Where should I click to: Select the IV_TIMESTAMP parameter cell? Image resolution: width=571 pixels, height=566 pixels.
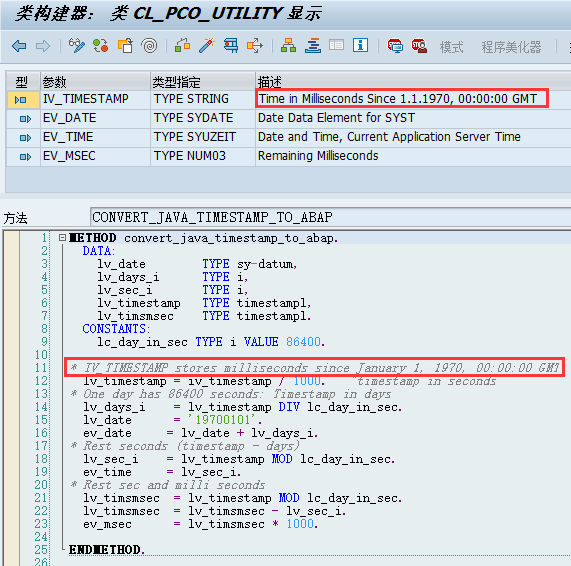click(95, 99)
